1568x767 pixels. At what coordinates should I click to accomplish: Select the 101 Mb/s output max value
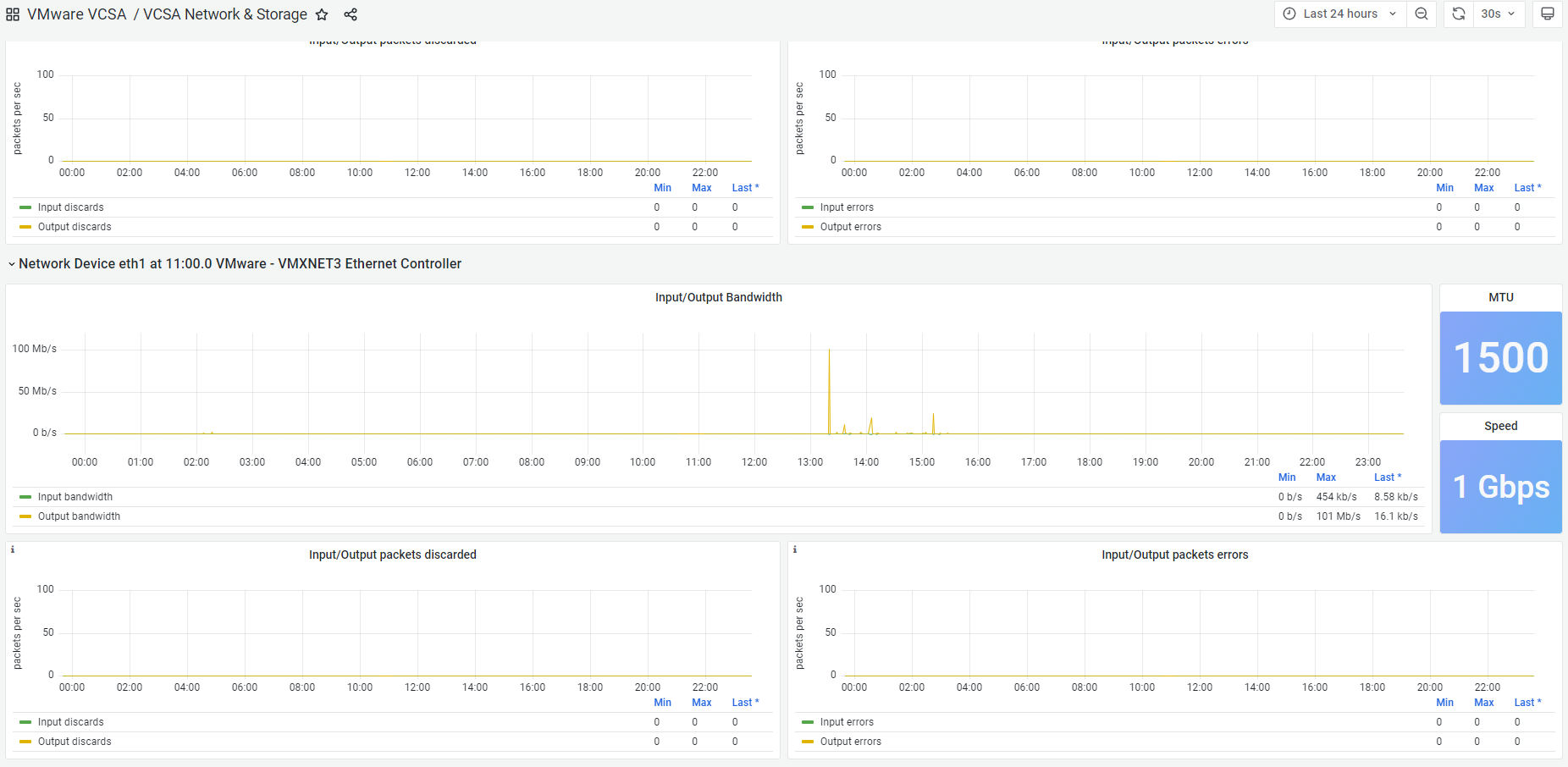(1339, 516)
